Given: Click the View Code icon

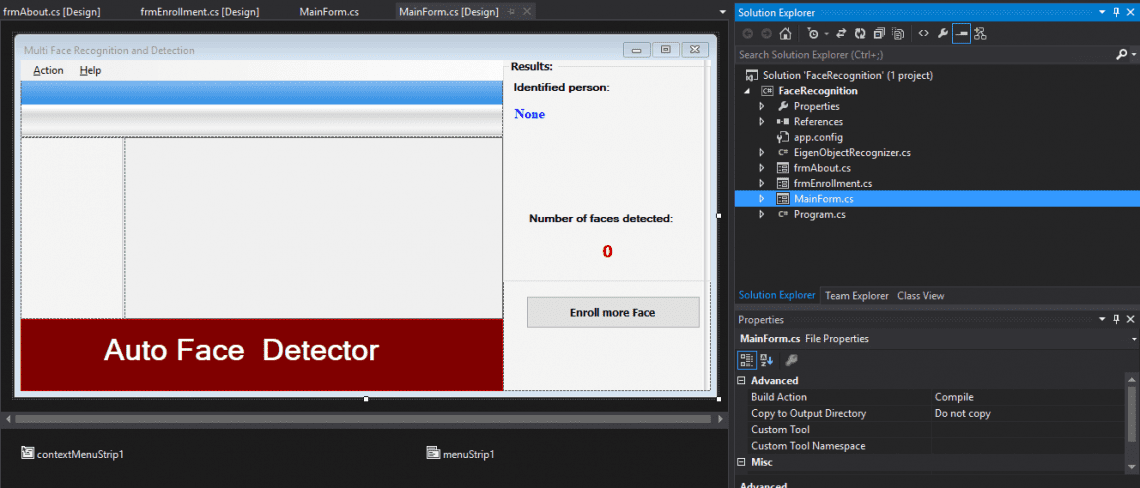Looking at the screenshot, I should [x=923, y=33].
